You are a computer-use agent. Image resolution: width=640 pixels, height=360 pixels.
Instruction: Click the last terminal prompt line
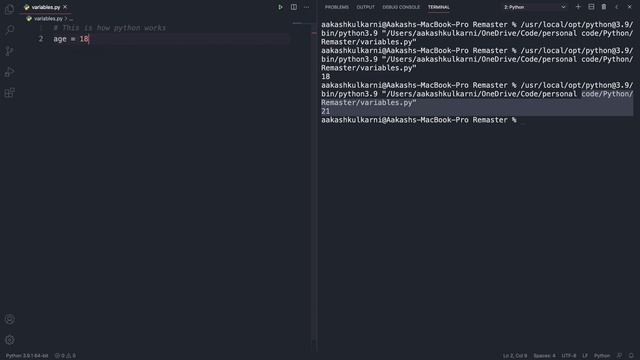click(419, 120)
